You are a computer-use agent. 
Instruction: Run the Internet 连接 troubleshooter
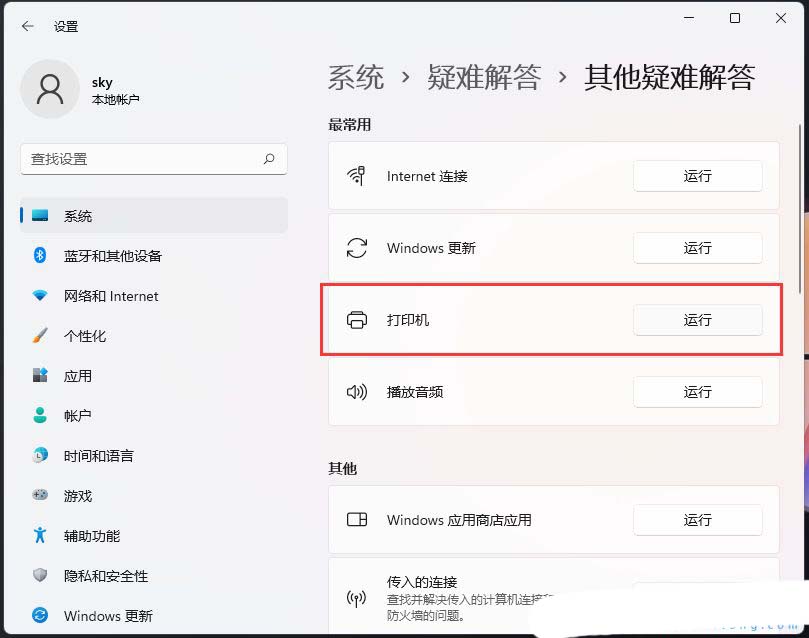pyautogui.click(x=697, y=176)
